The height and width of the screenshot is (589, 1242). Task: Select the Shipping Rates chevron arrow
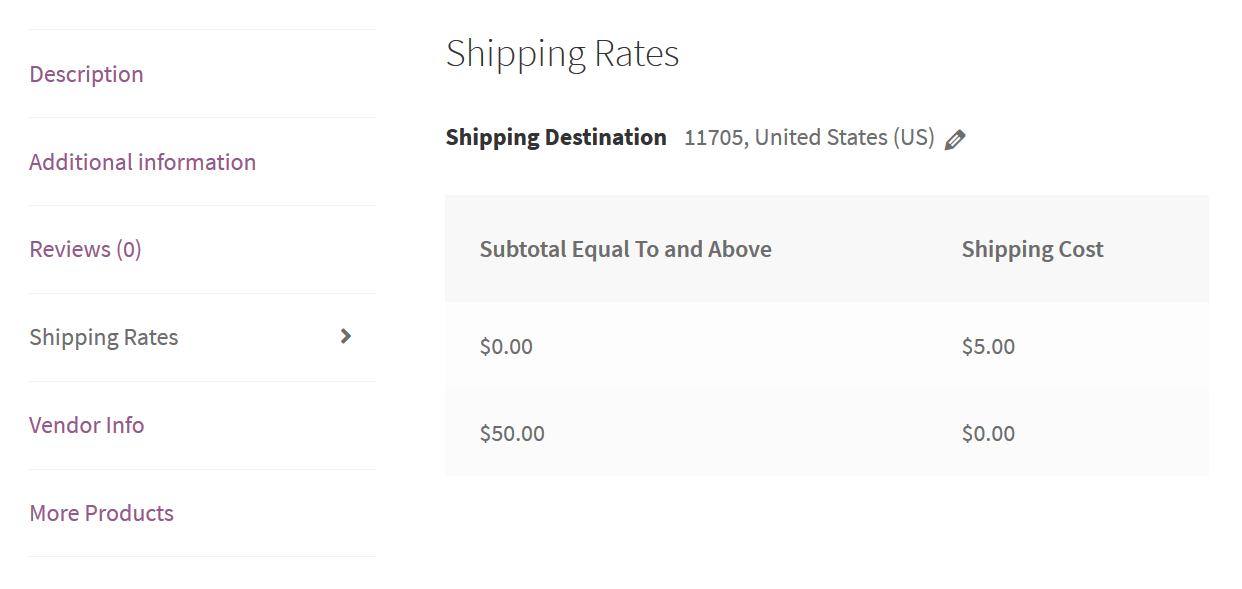(x=346, y=337)
